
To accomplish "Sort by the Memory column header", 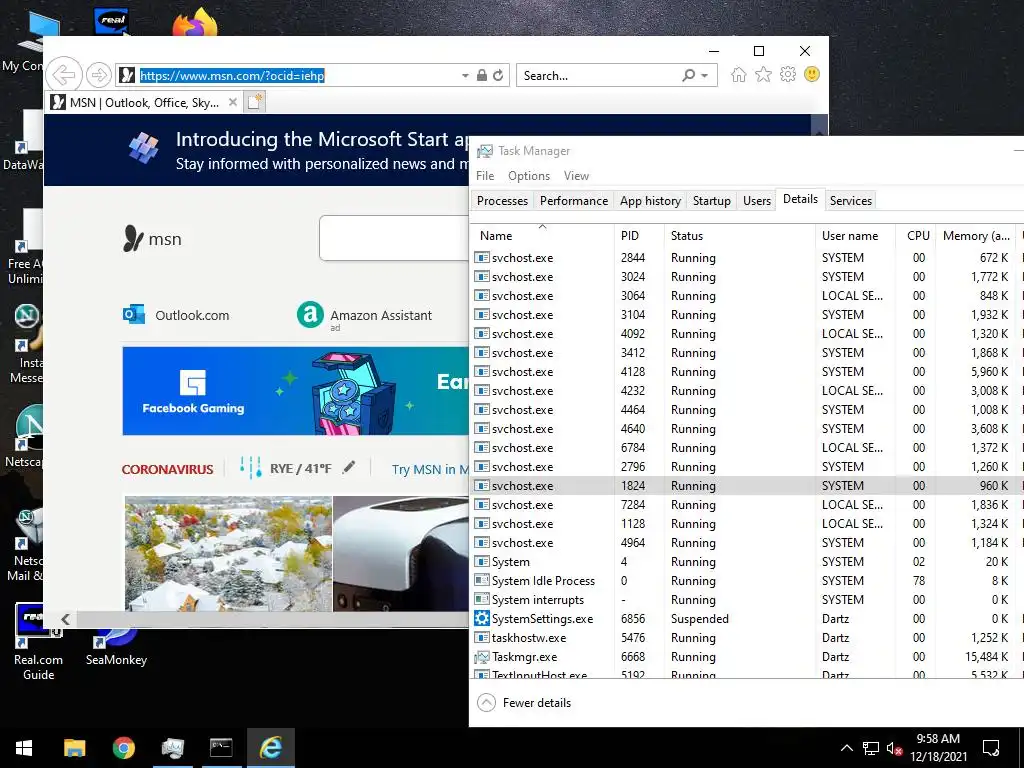I will point(976,236).
